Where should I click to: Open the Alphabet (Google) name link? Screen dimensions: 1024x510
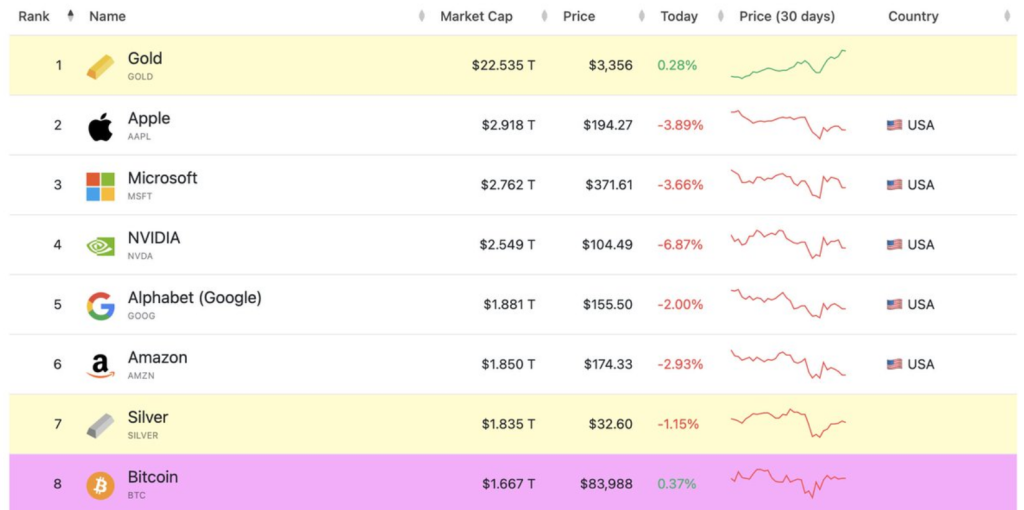coord(194,298)
